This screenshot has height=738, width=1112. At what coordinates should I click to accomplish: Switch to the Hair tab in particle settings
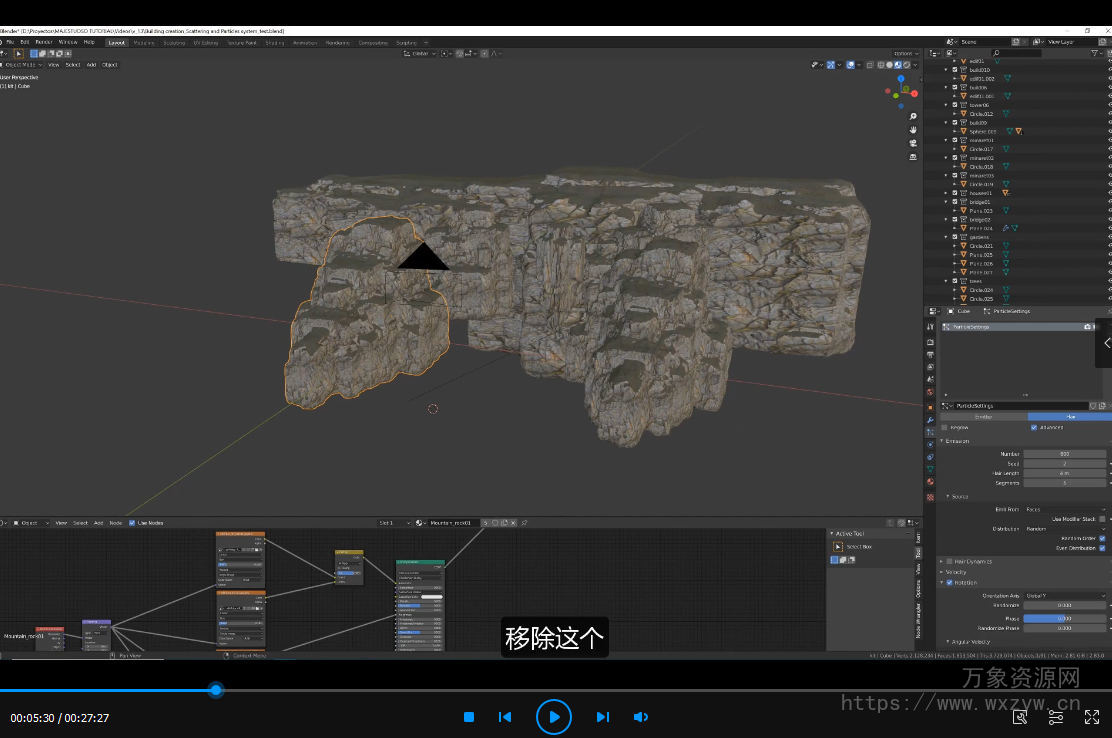pyautogui.click(x=1071, y=415)
